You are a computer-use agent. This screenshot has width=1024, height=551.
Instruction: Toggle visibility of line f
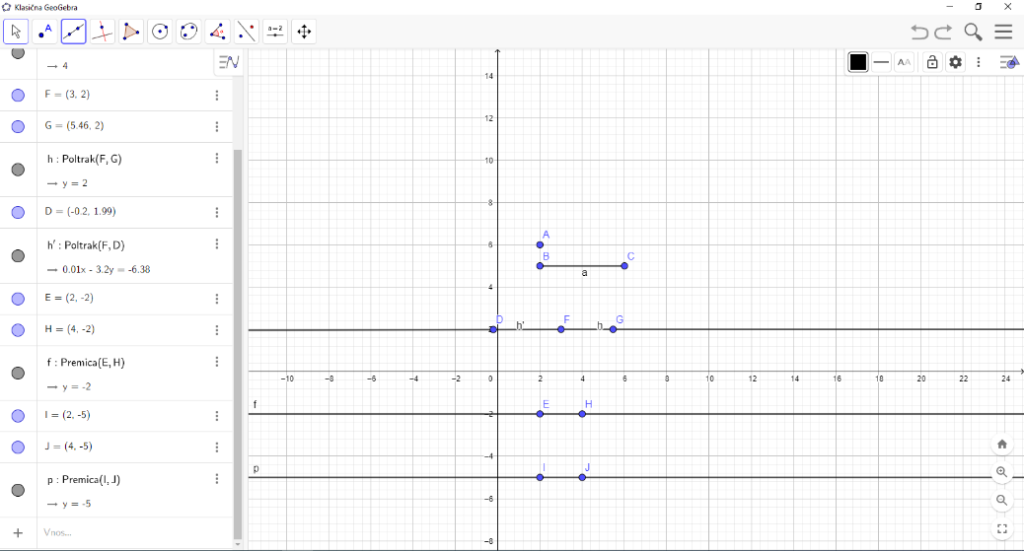click(18, 373)
